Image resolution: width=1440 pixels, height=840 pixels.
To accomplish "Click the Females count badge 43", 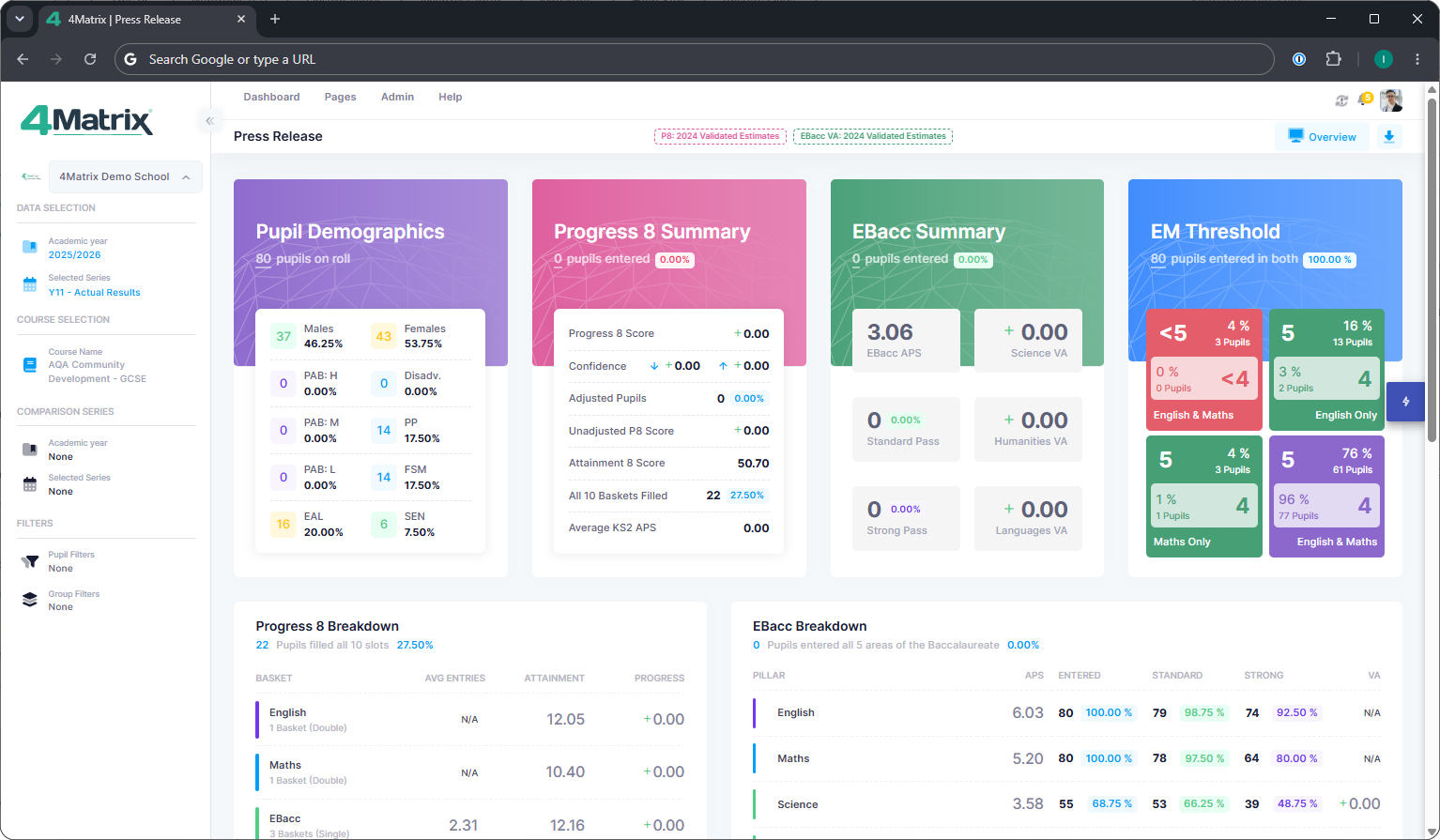I will [x=384, y=336].
